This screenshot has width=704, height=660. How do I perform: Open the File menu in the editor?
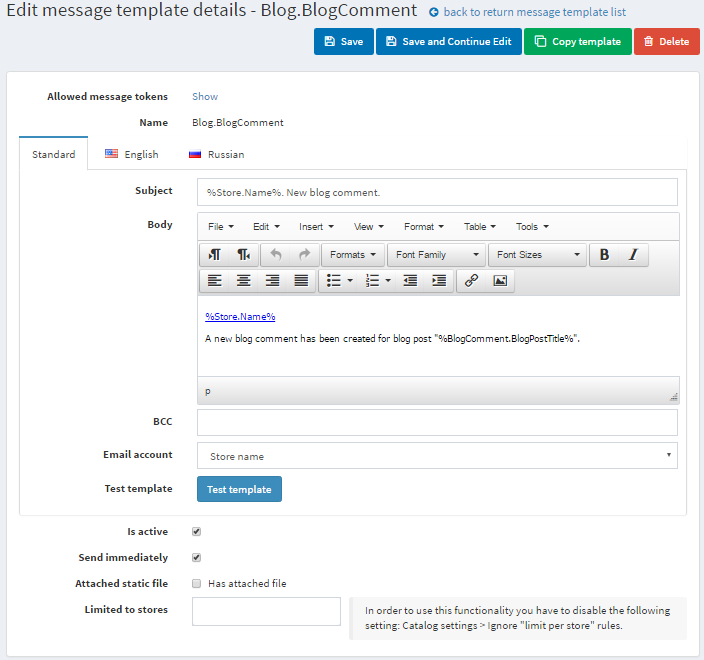[221, 227]
